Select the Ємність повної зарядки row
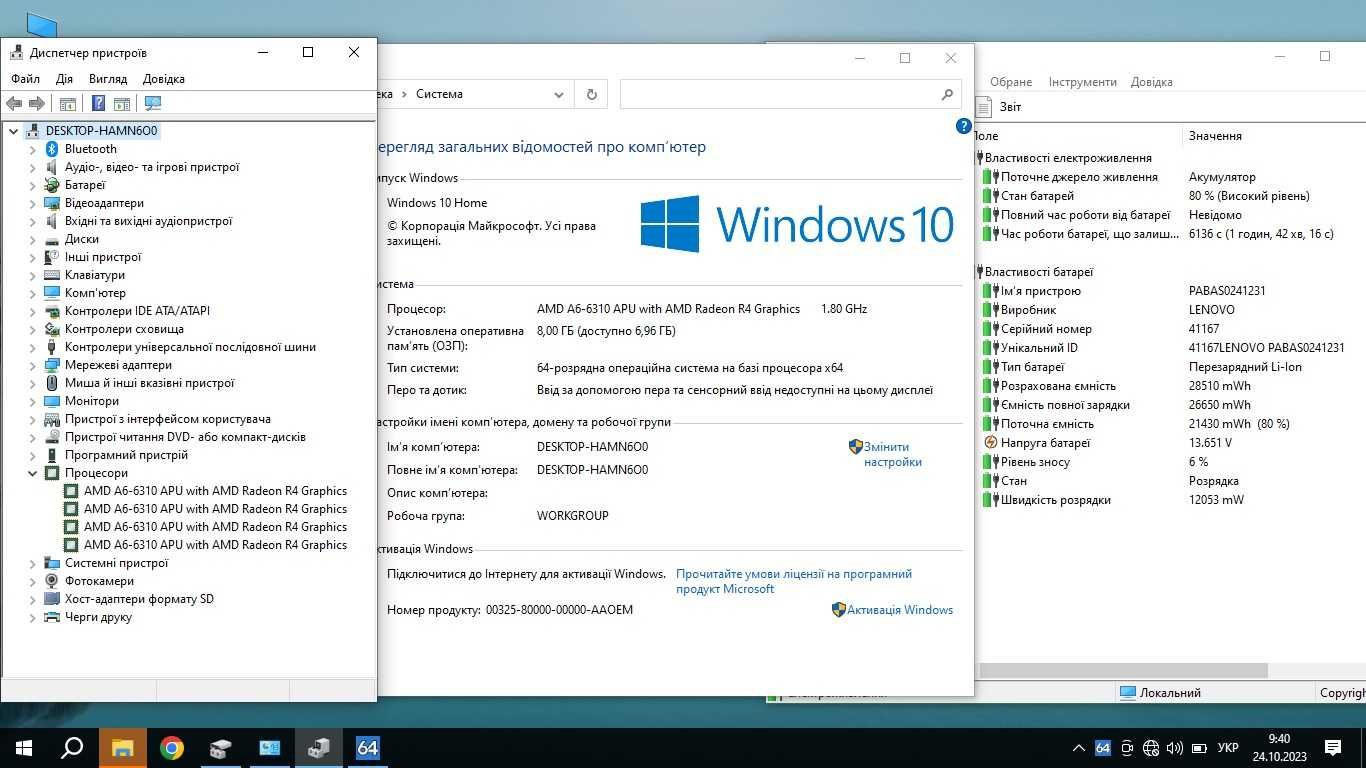 click(1170, 405)
